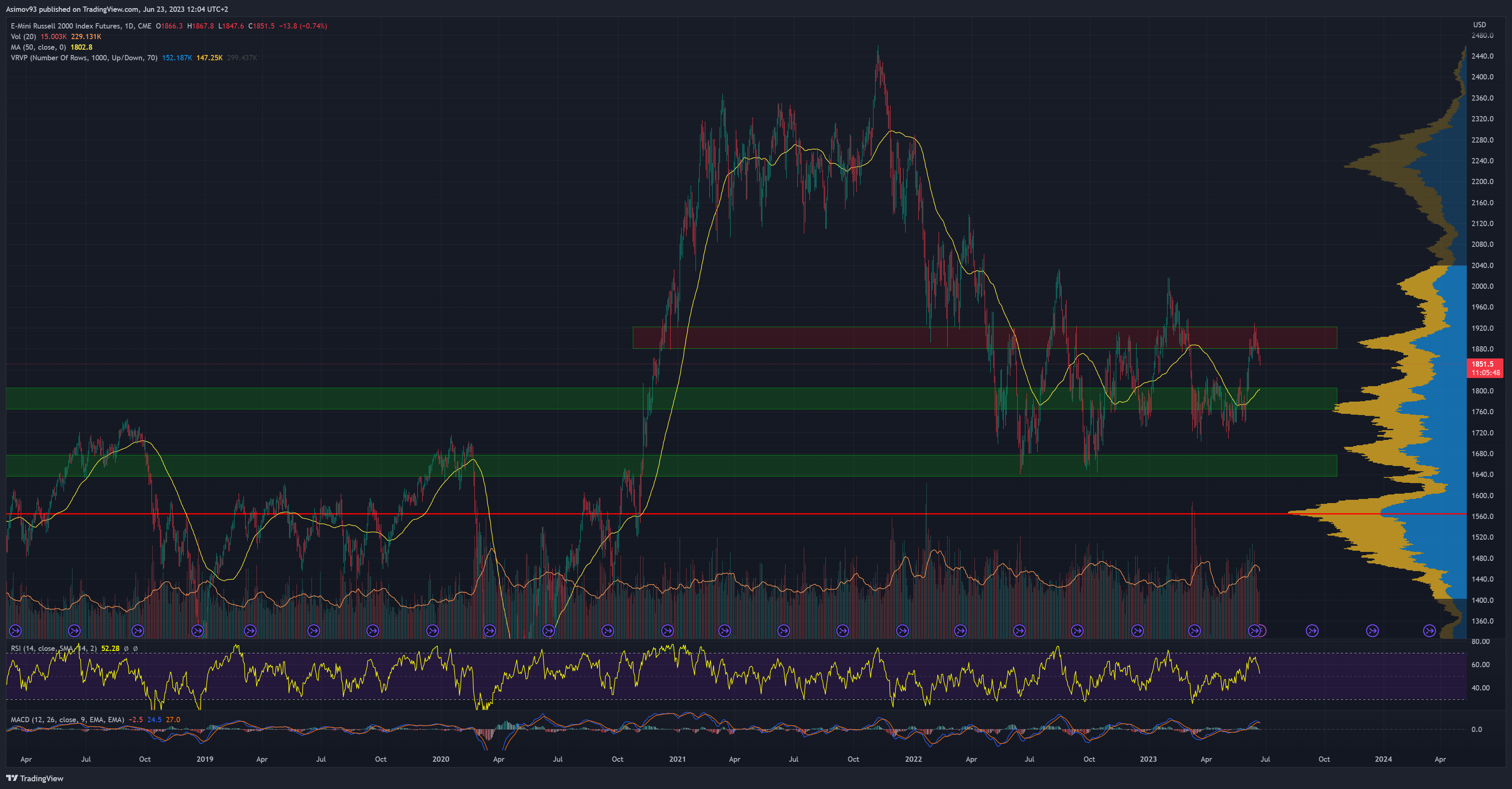Click the future rollover icon above the 2024 label
The width and height of the screenshot is (1512, 789).
pos(1372,631)
